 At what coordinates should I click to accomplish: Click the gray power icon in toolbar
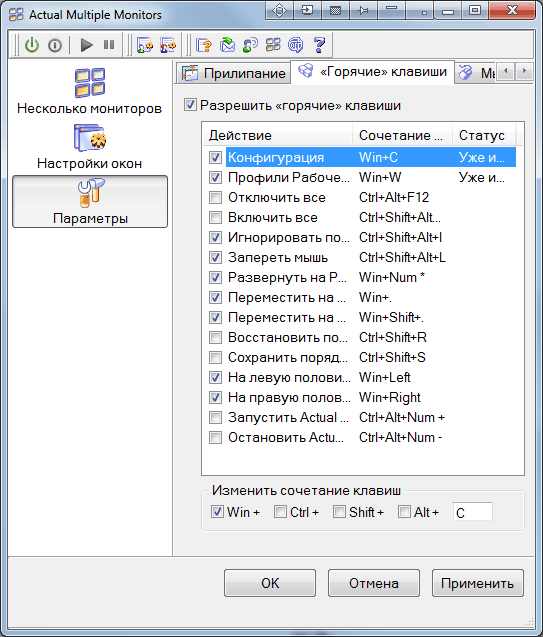55,45
